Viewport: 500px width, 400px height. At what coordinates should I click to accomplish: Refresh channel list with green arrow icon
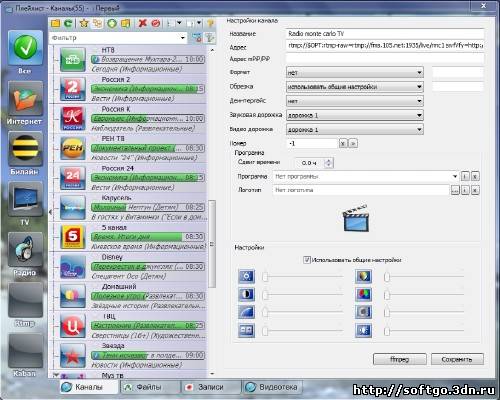pyautogui.click(x=68, y=23)
